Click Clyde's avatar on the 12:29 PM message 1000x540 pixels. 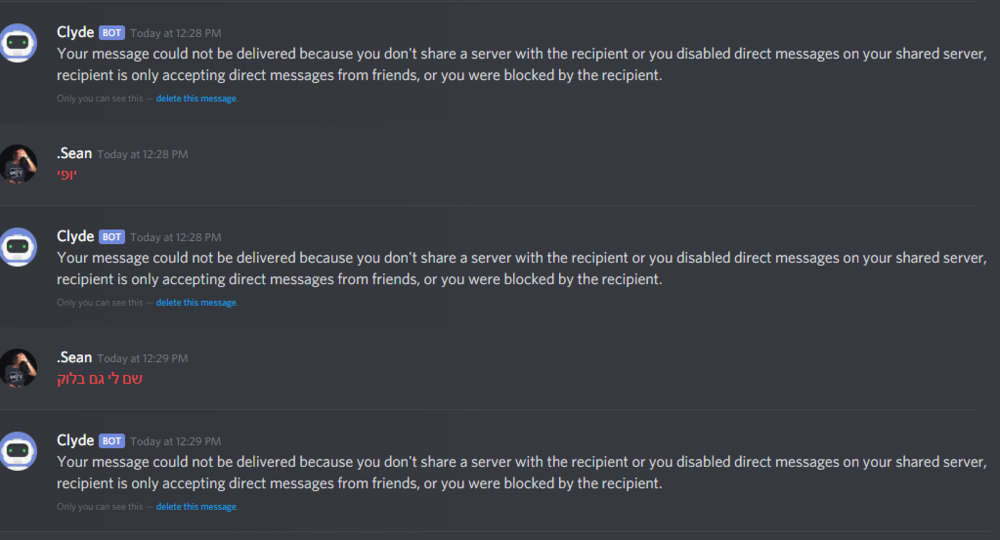pos(18,451)
